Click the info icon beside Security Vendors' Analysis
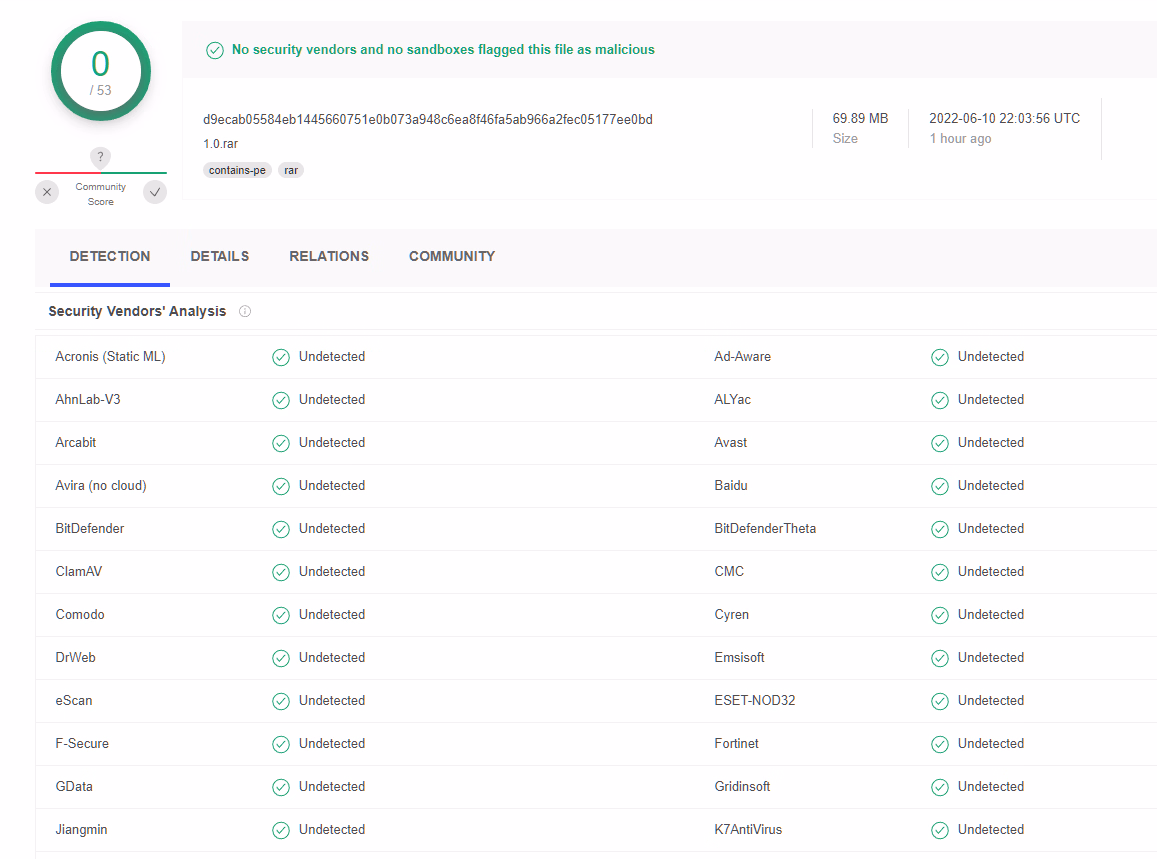This screenshot has height=859, width=1157. 245,311
